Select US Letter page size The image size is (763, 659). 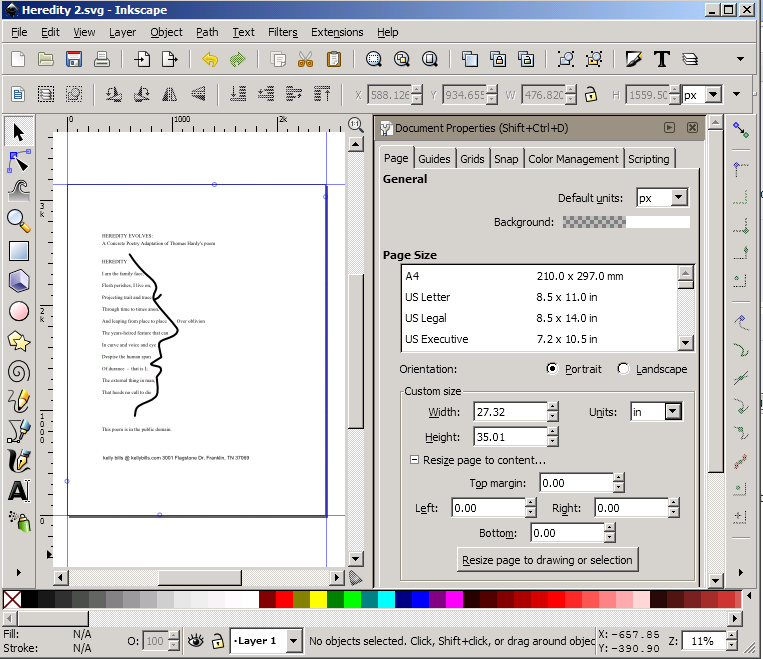(x=428, y=297)
